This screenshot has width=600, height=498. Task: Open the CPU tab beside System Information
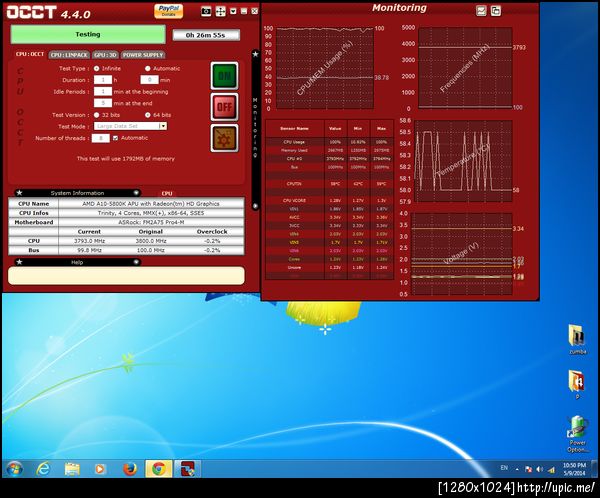click(x=166, y=193)
